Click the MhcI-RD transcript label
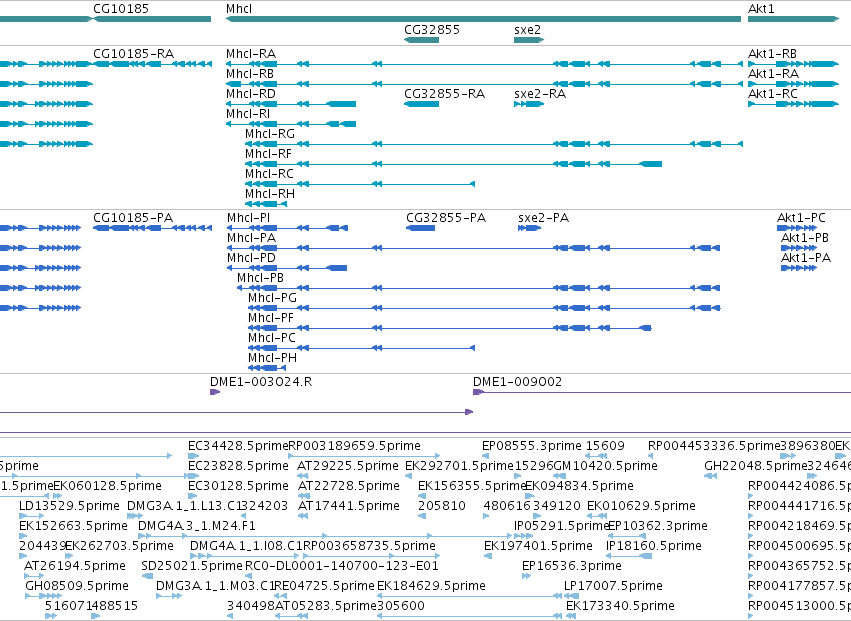The height and width of the screenshot is (621, 851). (x=251, y=94)
